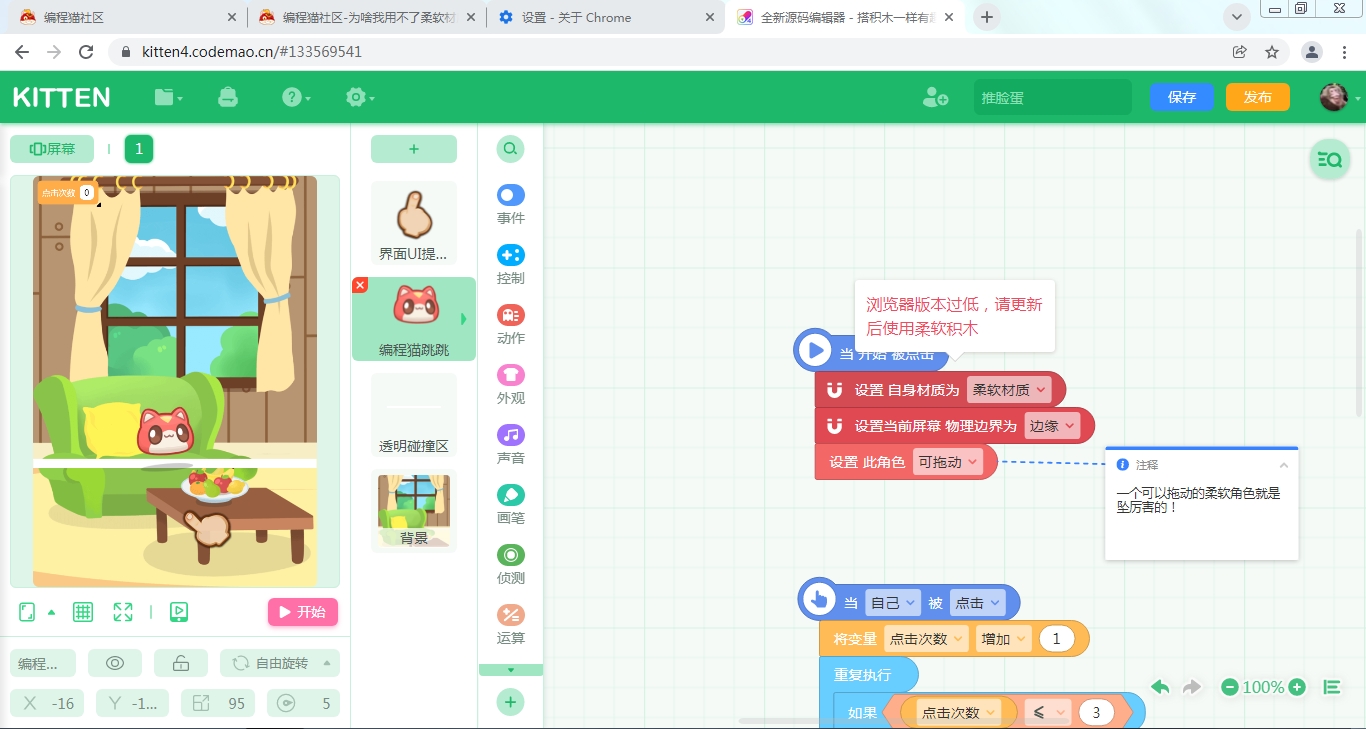Start the project with 开始 button
Screen dimensions: 1366x729
(303, 612)
